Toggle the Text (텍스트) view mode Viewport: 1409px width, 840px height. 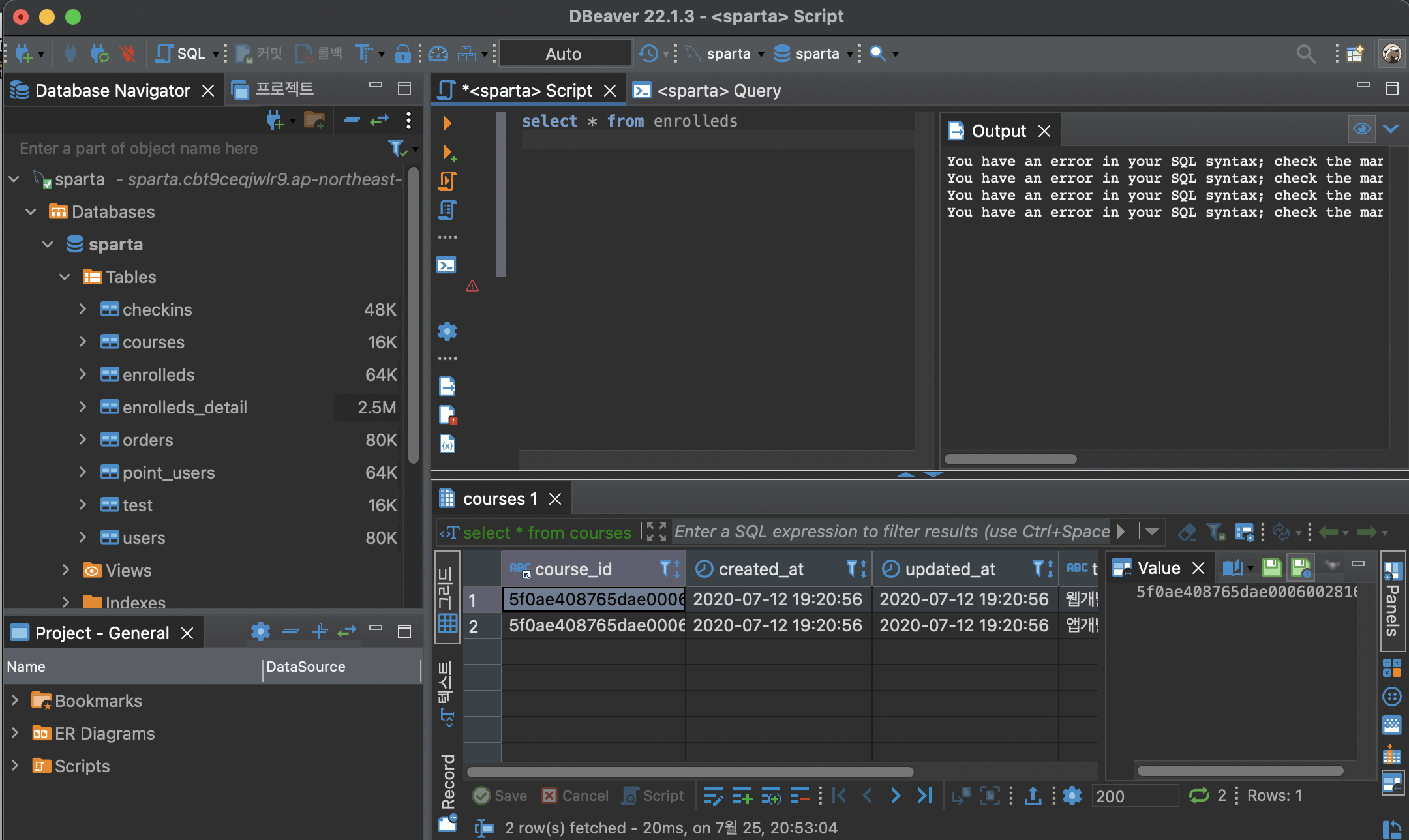pos(447,694)
